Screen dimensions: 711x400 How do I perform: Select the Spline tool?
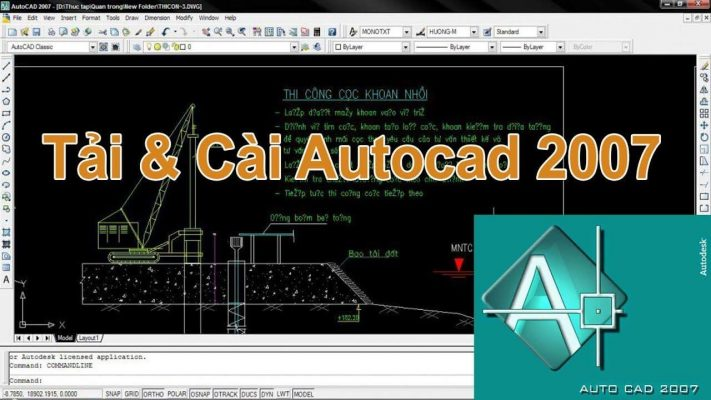[x=6, y=161]
